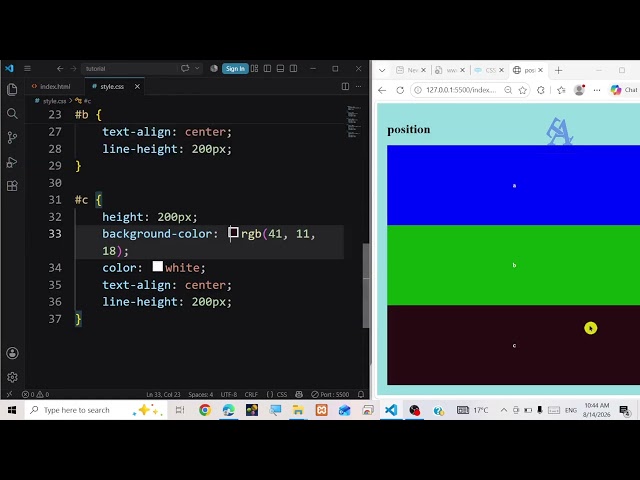Open VS Code from the taskbar
640x480 pixels.
391,410
